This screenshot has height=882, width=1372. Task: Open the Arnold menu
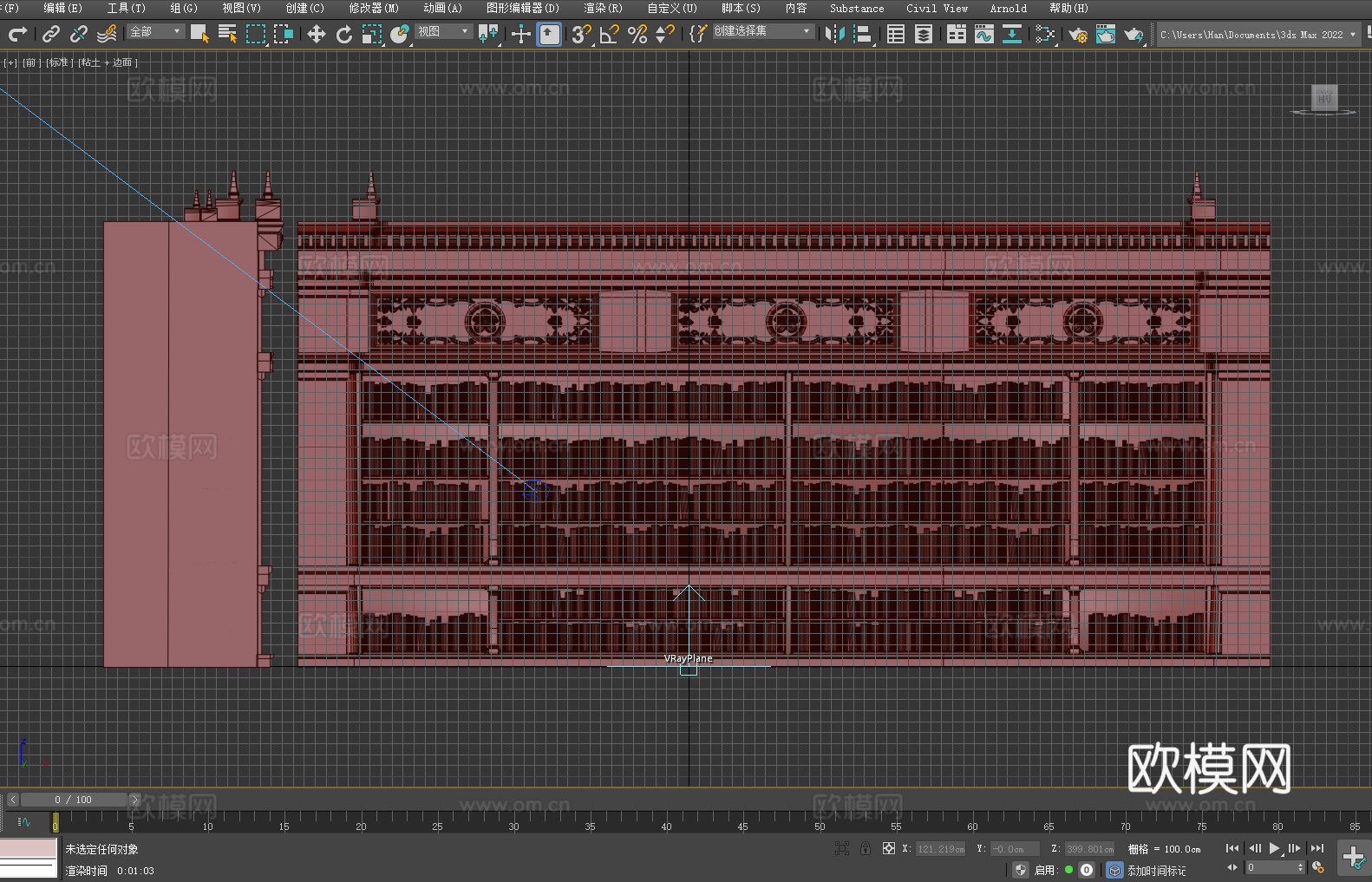(1008, 8)
